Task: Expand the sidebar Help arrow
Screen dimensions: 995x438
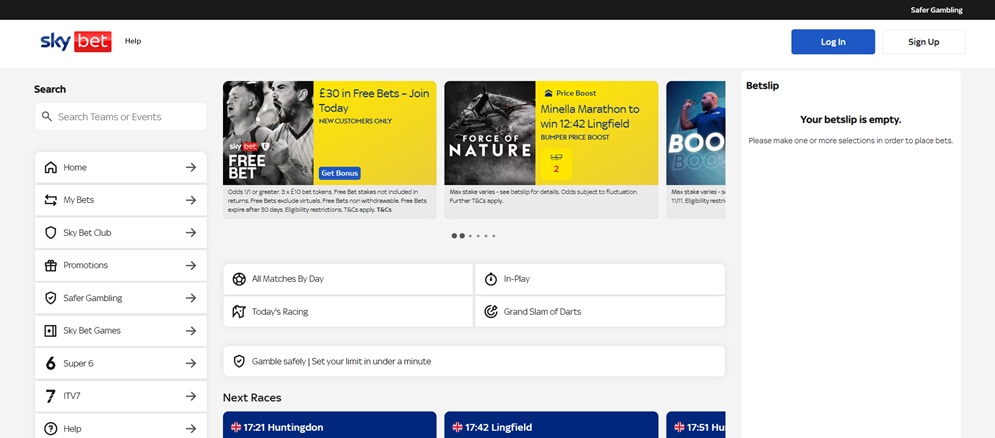Action: tap(190, 428)
